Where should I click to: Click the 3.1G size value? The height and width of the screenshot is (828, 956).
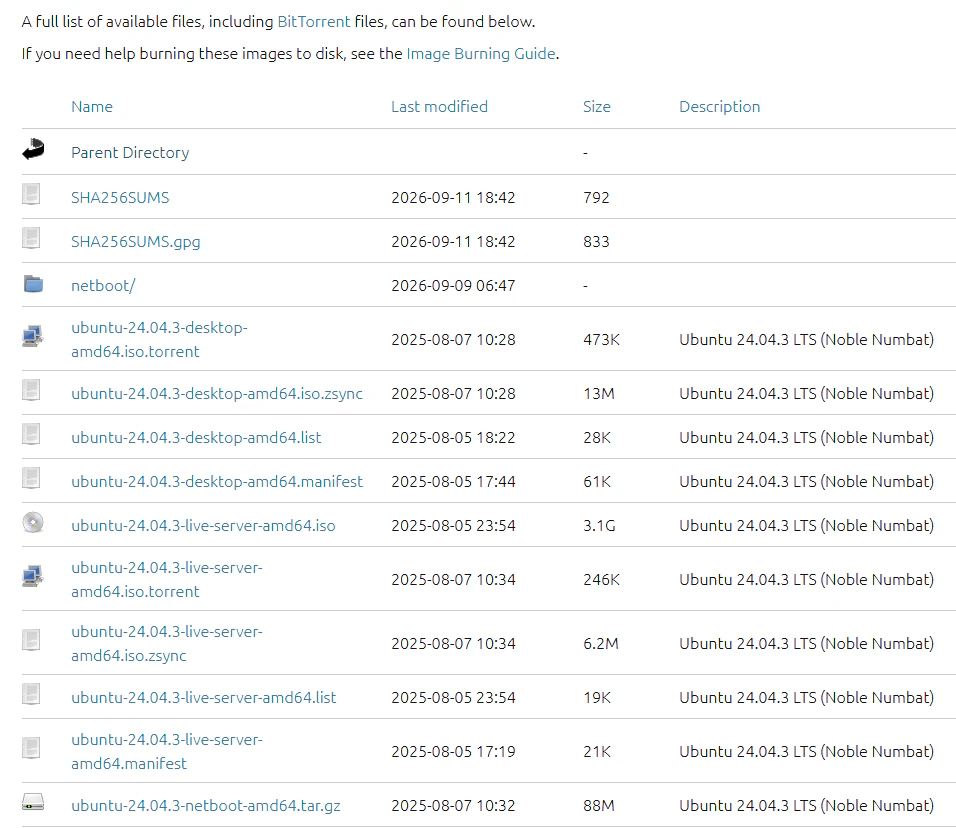599,526
